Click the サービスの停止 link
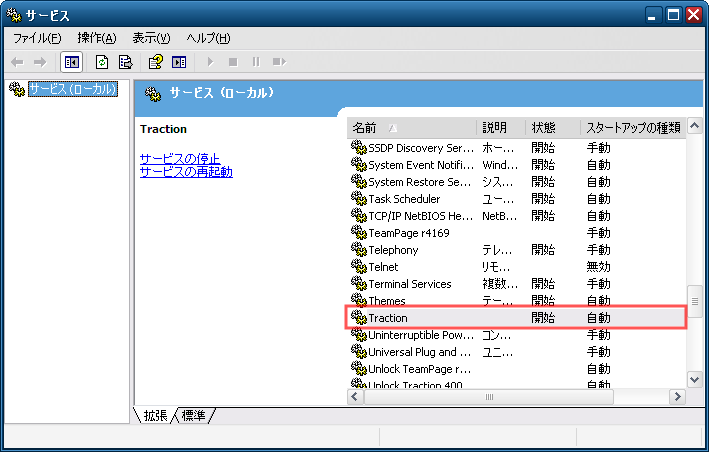 point(180,158)
